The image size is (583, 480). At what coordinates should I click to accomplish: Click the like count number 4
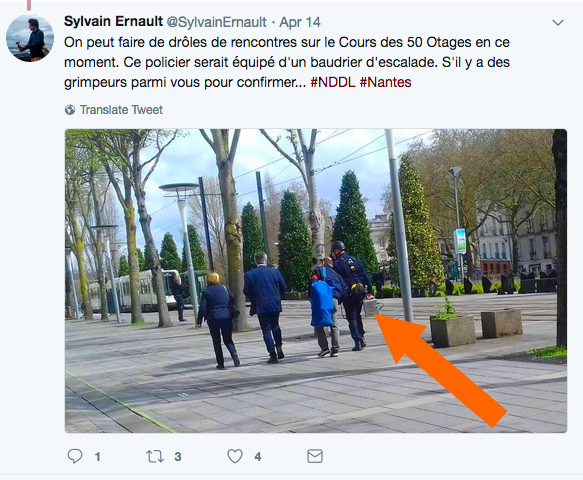[x=258, y=457]
